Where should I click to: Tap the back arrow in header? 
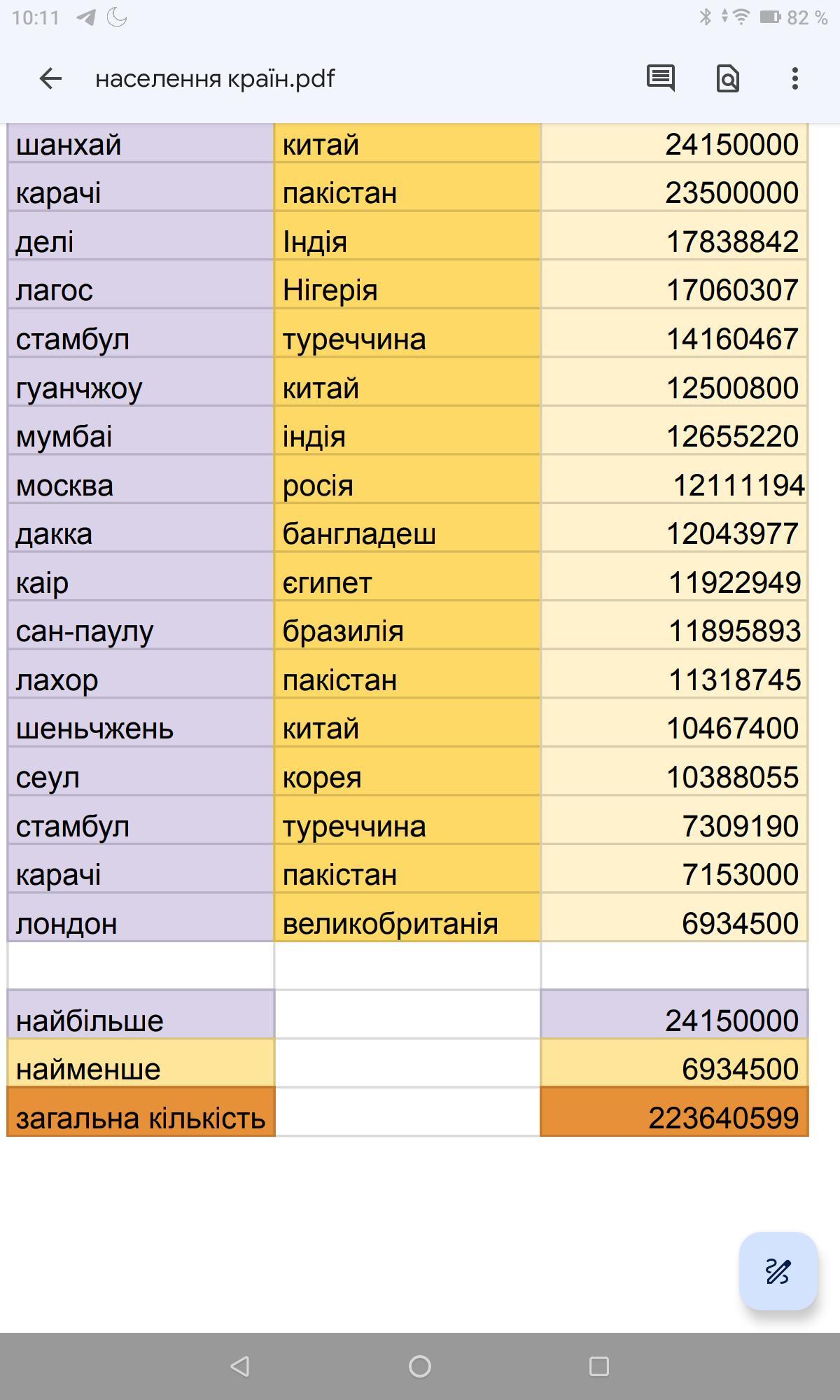click(50, 78)
